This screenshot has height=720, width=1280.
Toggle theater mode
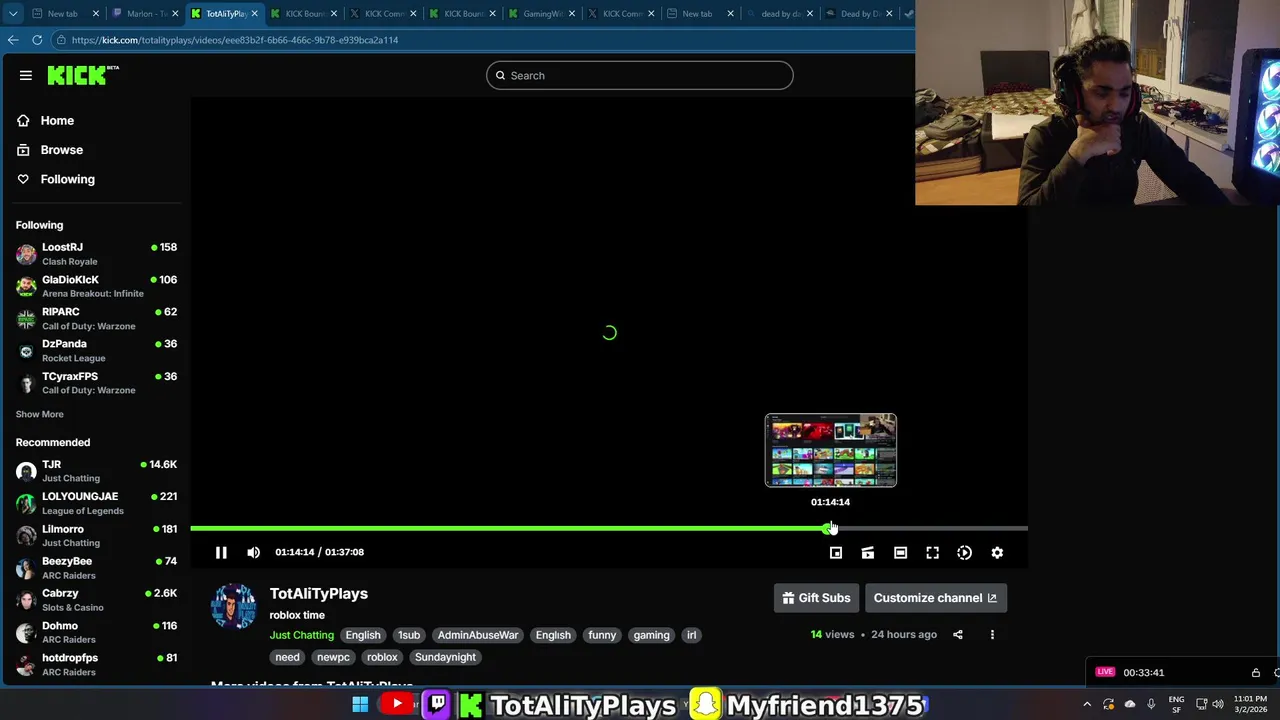(x=900, y=552)
